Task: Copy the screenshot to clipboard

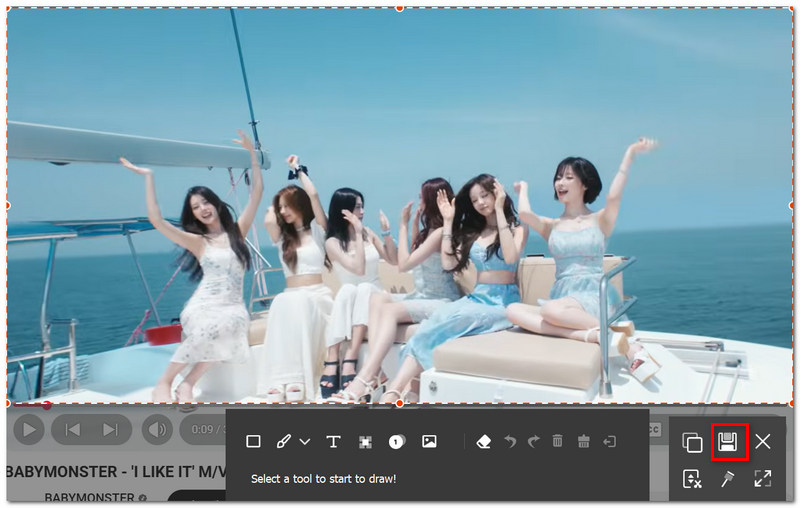Action: [x=692, y=442]
